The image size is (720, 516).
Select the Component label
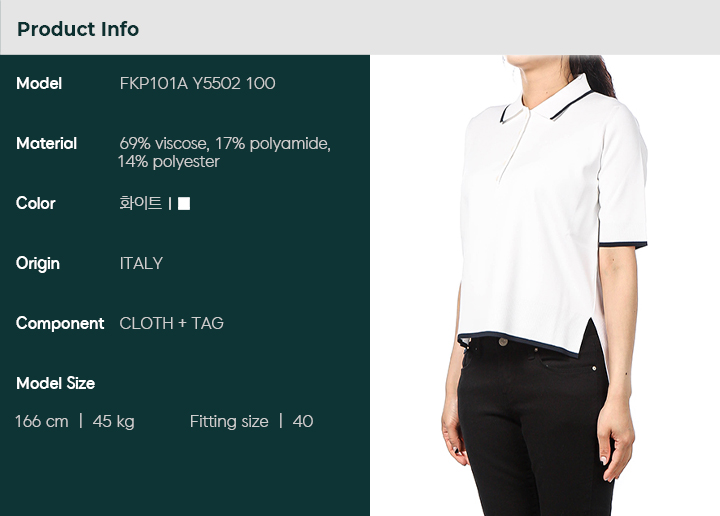60,324
